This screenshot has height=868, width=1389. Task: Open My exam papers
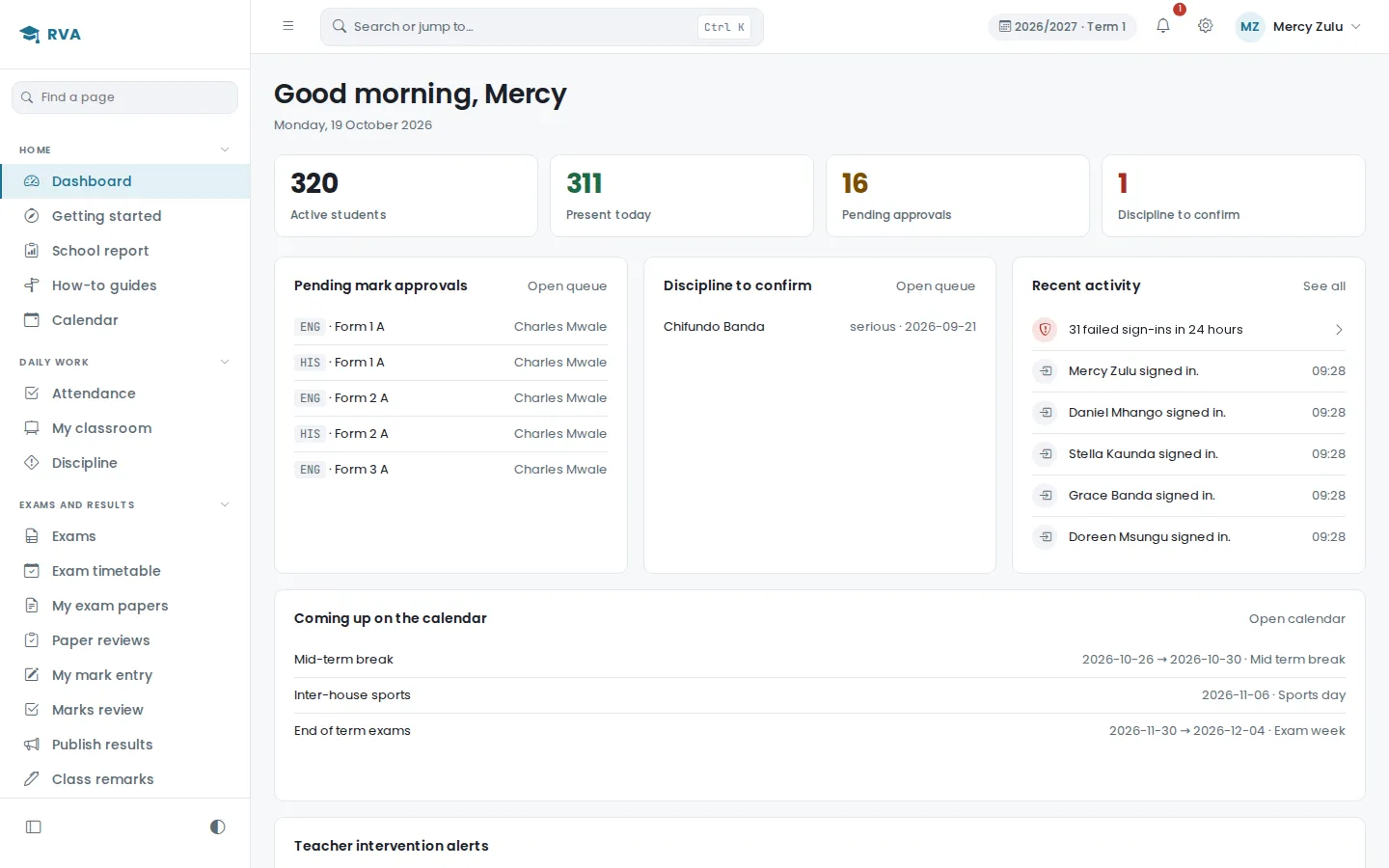(125, 606)
